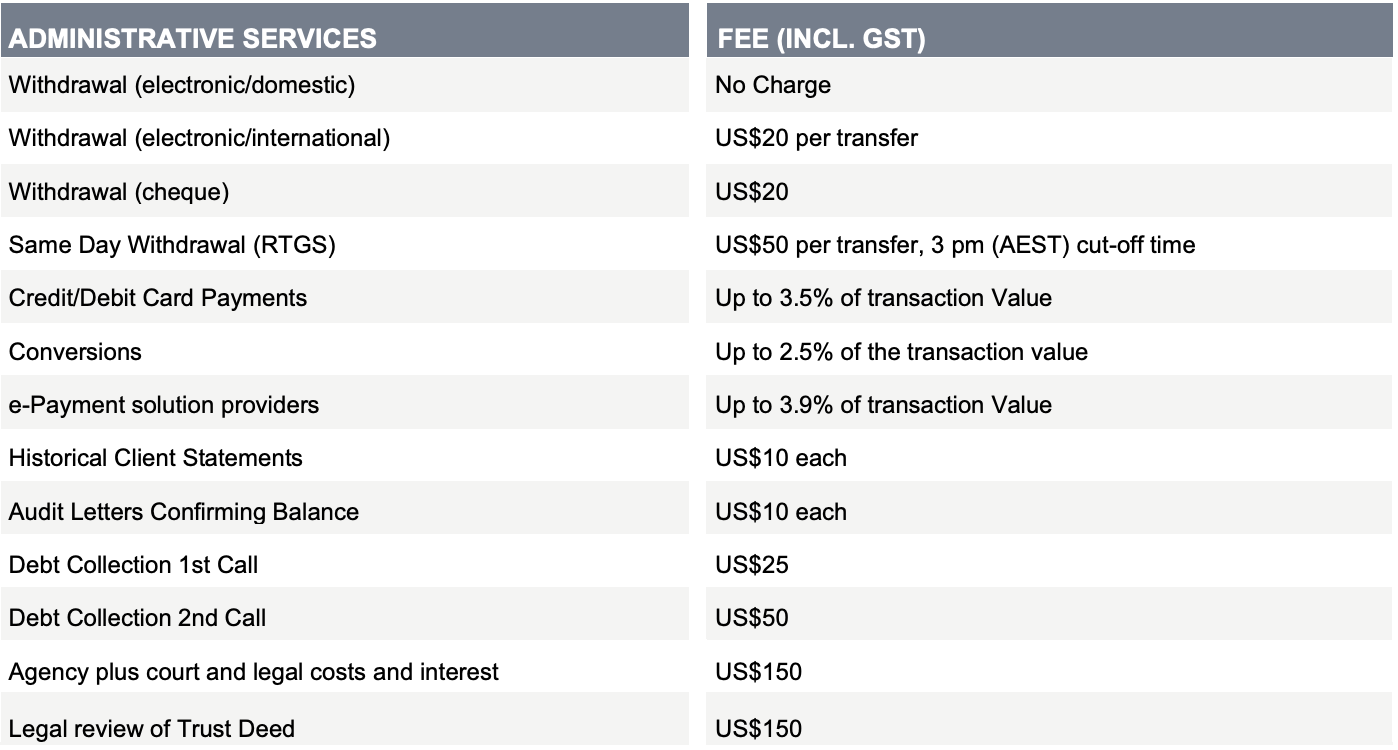This screenshot has width=1398, height=750.
Task: Click the US$50 fee for Debt Collection 2nd Call
Action: 752,618
